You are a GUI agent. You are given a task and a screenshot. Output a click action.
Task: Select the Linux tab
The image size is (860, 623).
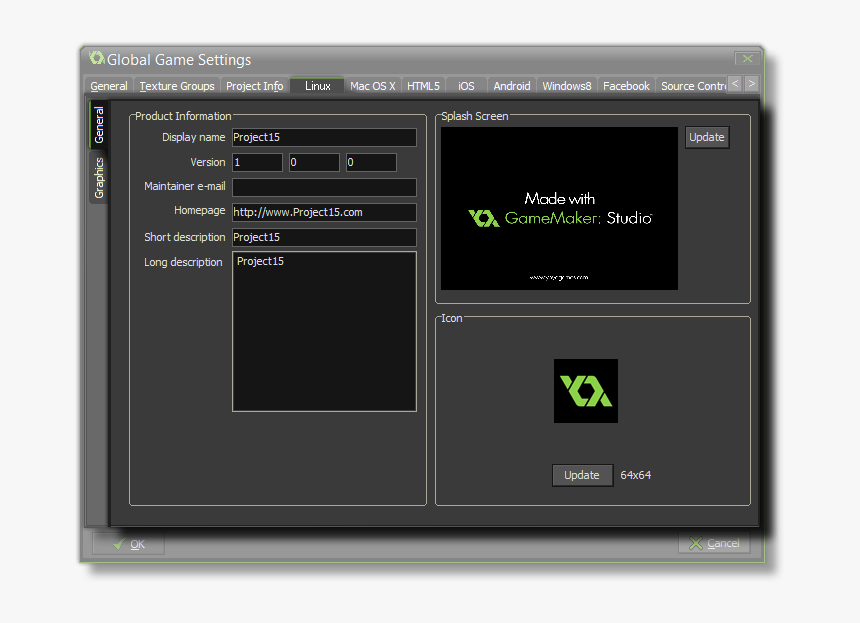coord(318,86)
